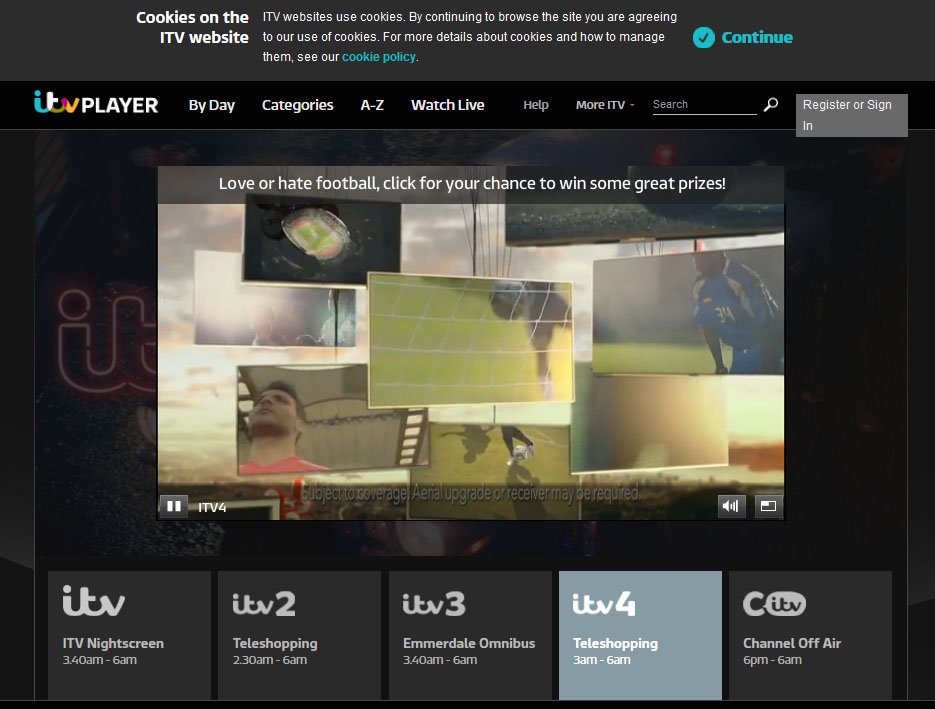Click the ITV4 label in player
935x709 pixels.
(212, 507)
